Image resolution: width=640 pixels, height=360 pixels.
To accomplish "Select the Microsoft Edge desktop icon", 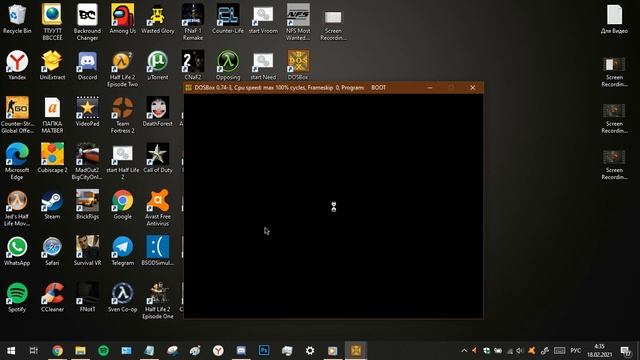I will (17, 162).
